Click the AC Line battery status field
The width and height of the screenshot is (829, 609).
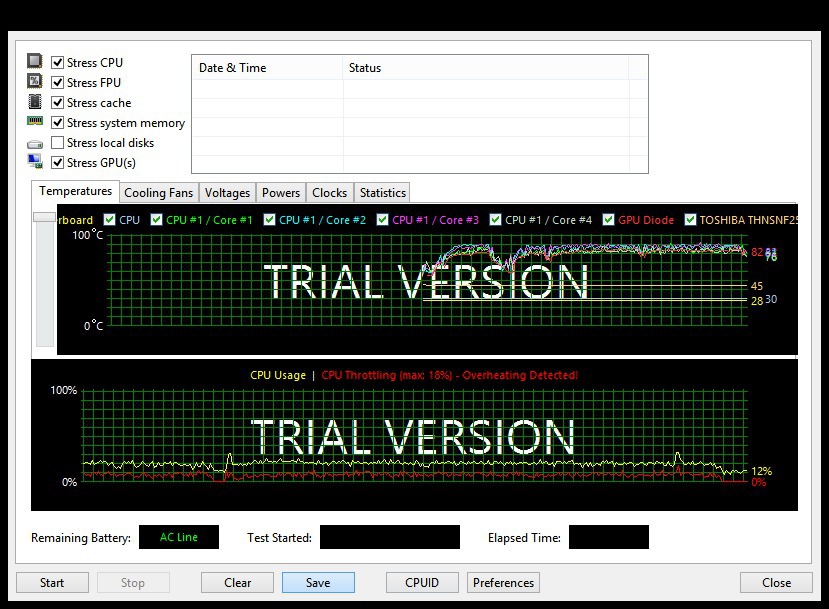point(179,537)
